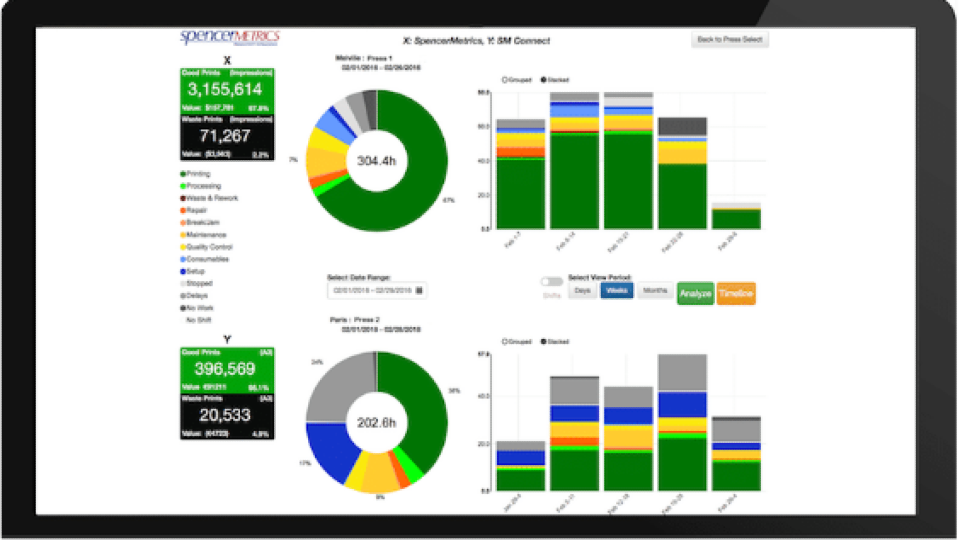
Task: Click Back to Press Select button
Action: 729,40
